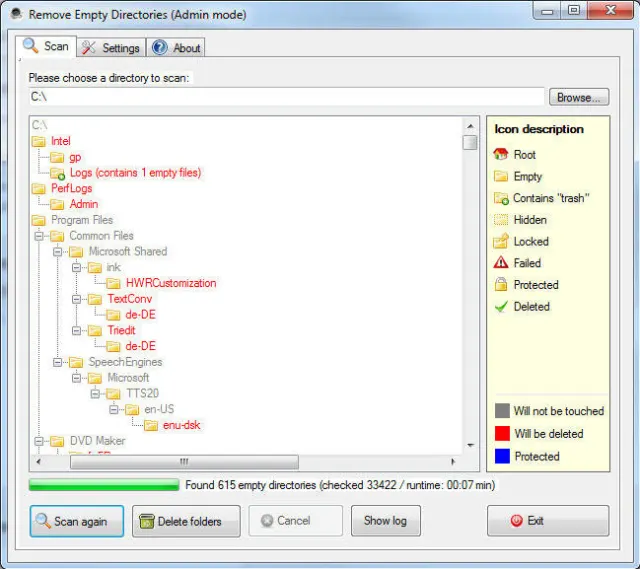Click the enu-dsk folder icon
This screenshot has width=640, height=569.
click(x=151, y=425)
